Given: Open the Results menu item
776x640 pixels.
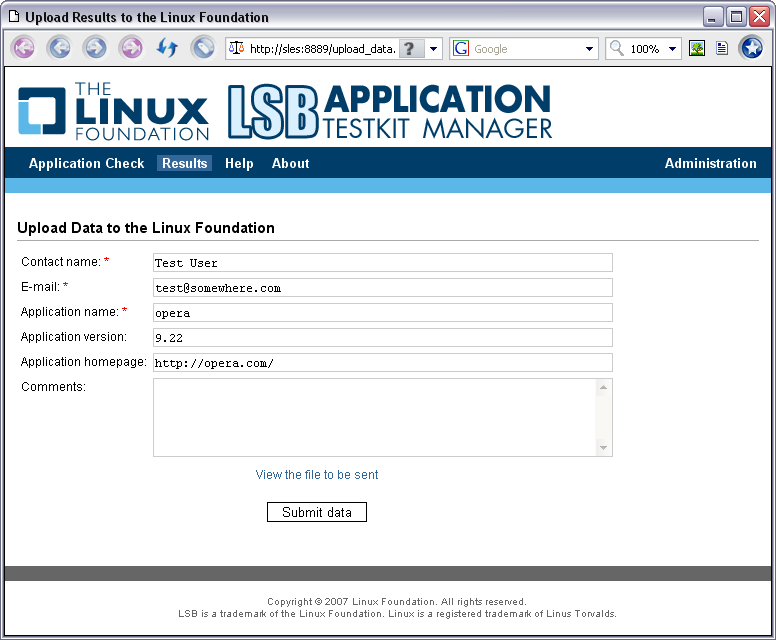Looking at the screenshot, I should (185, 163).
